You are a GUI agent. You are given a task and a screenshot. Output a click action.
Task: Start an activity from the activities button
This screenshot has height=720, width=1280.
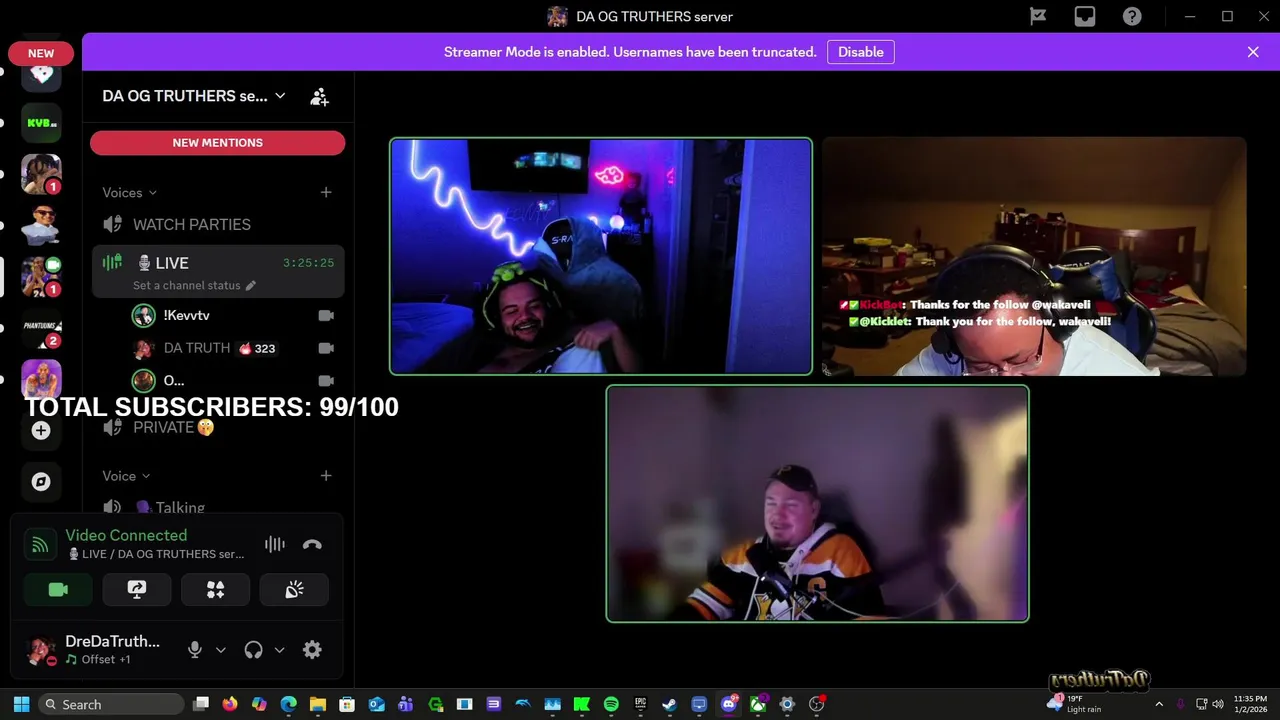coord(215,590)
